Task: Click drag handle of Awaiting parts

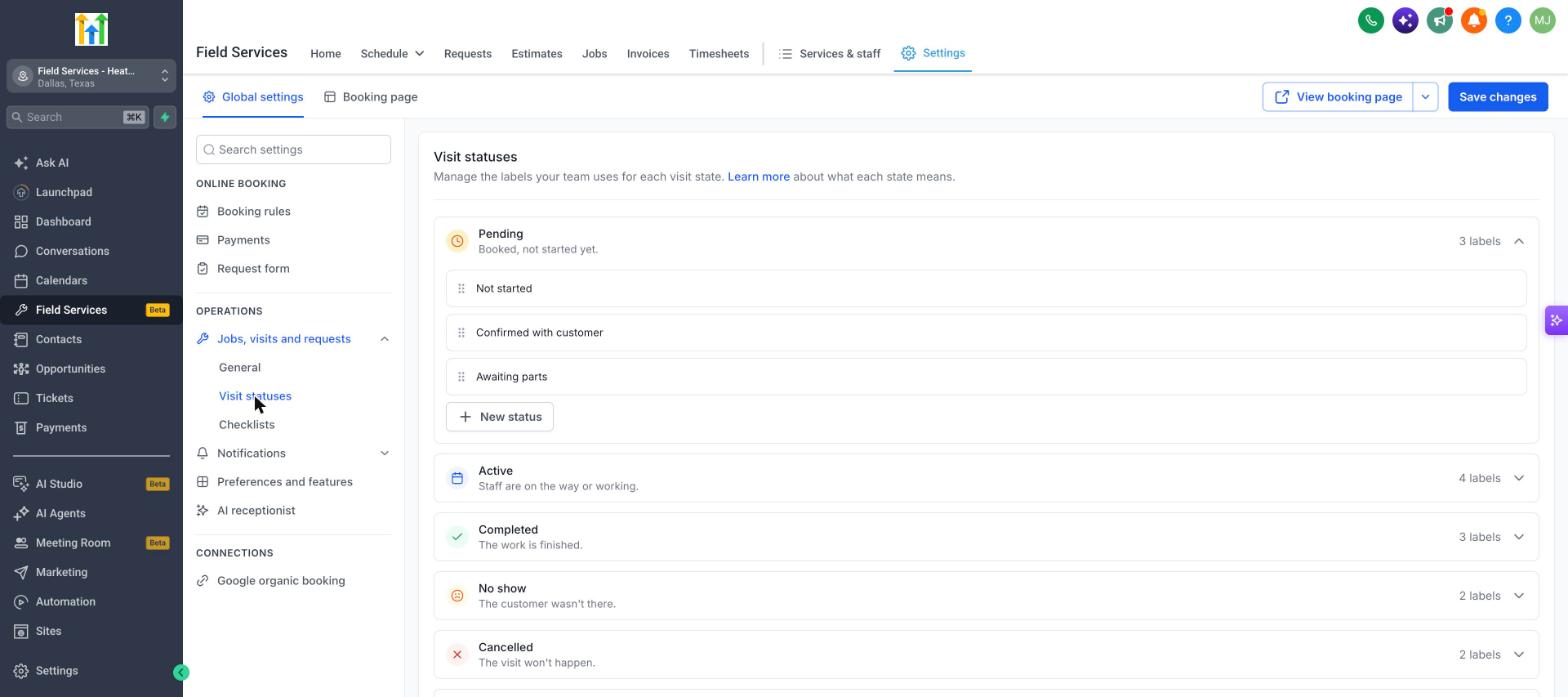Action: 461,377
